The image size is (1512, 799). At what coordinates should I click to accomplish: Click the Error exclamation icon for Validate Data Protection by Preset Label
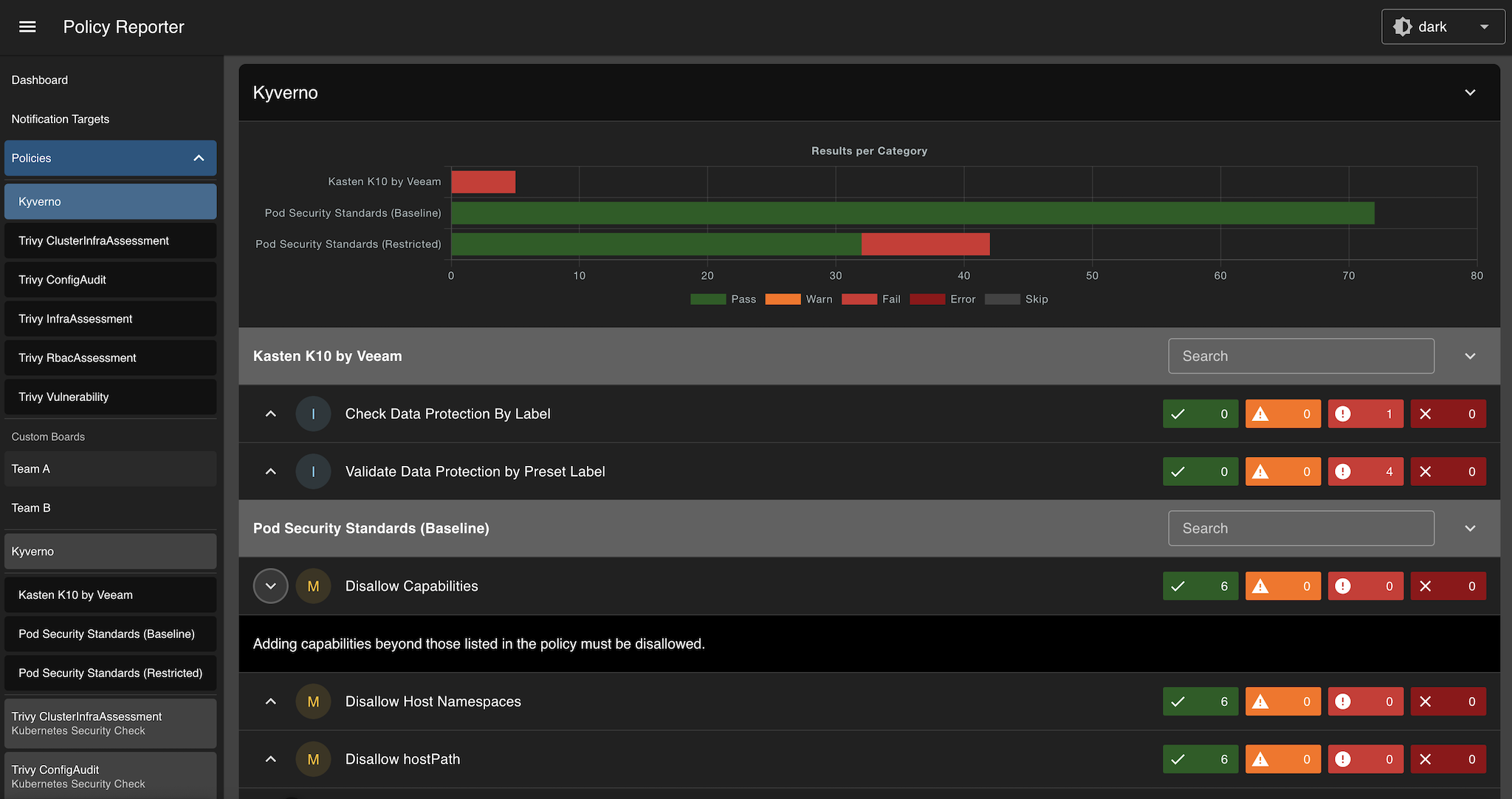[x=1342, y=471]
